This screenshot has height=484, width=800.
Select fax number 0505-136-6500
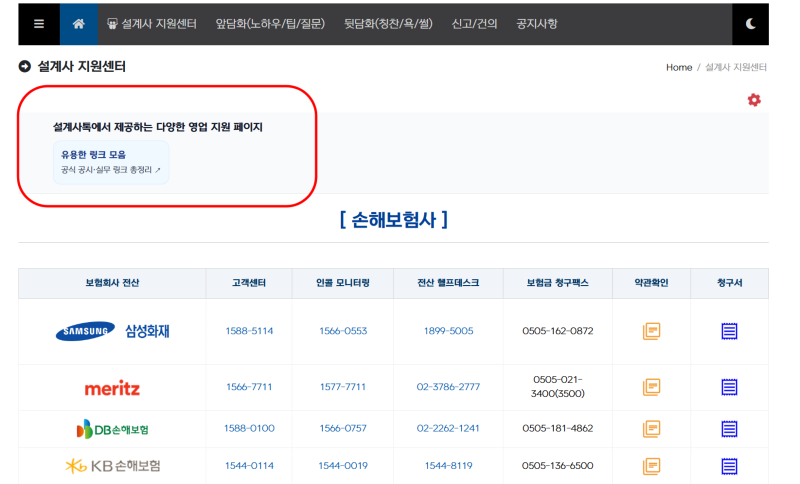558,466
